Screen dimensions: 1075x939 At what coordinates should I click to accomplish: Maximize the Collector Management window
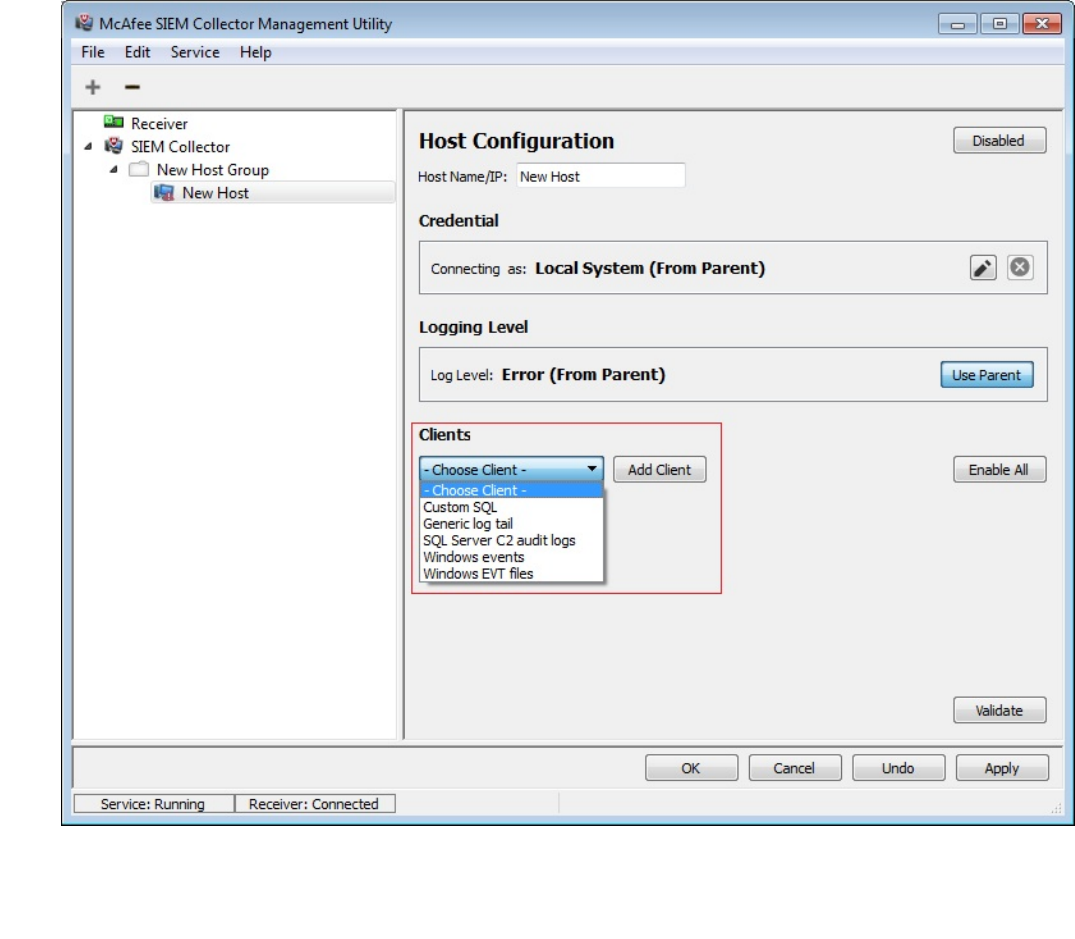point(1000,24)
